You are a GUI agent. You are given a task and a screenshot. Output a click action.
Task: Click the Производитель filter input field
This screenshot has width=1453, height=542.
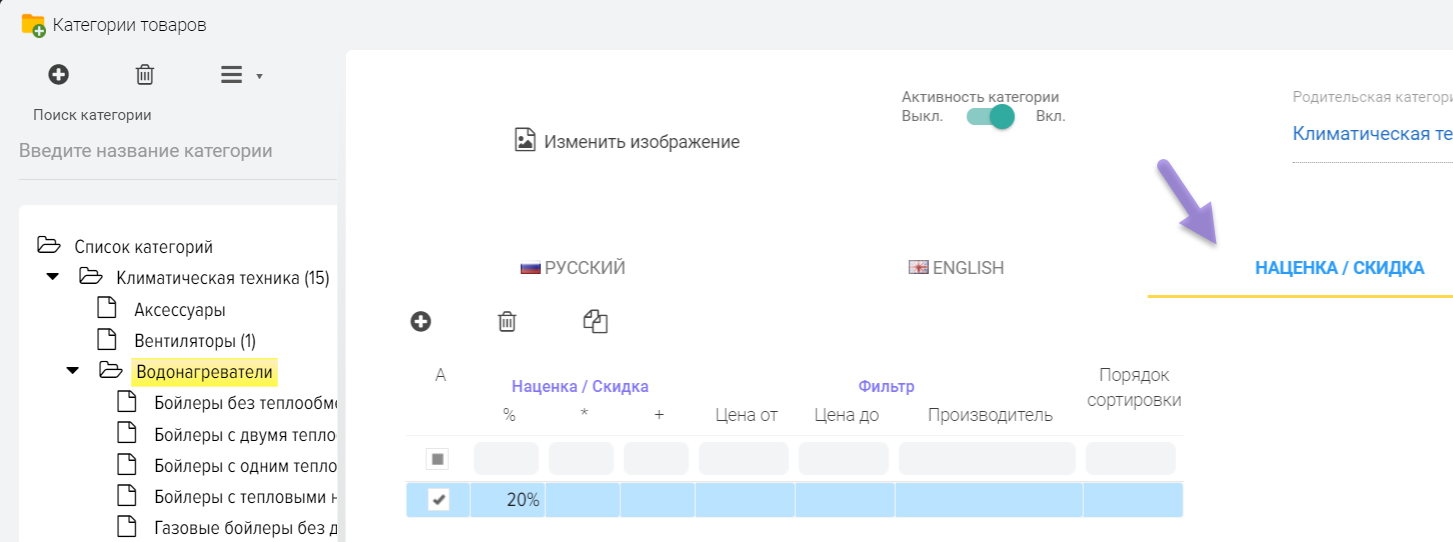point(987,459)
